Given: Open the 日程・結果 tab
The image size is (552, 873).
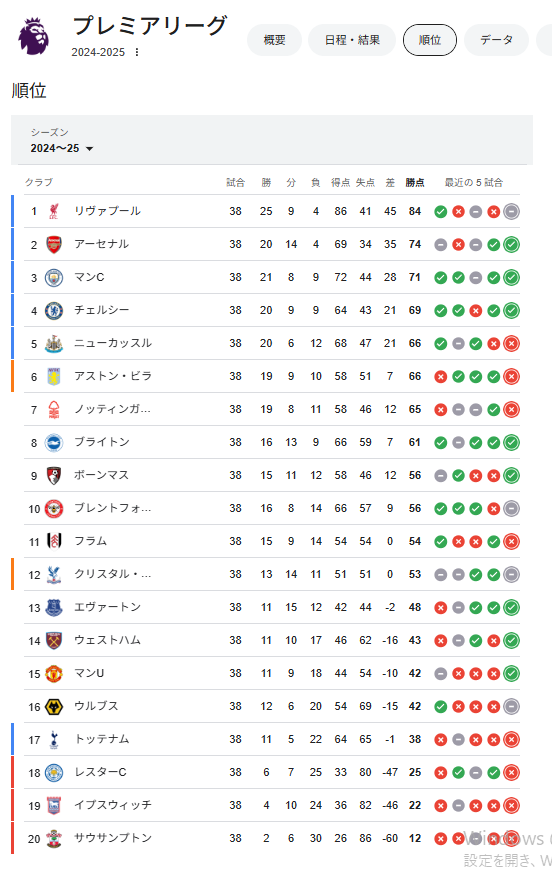Looking at the screenshot, I should pyautogui.click(x=352, y=40).
